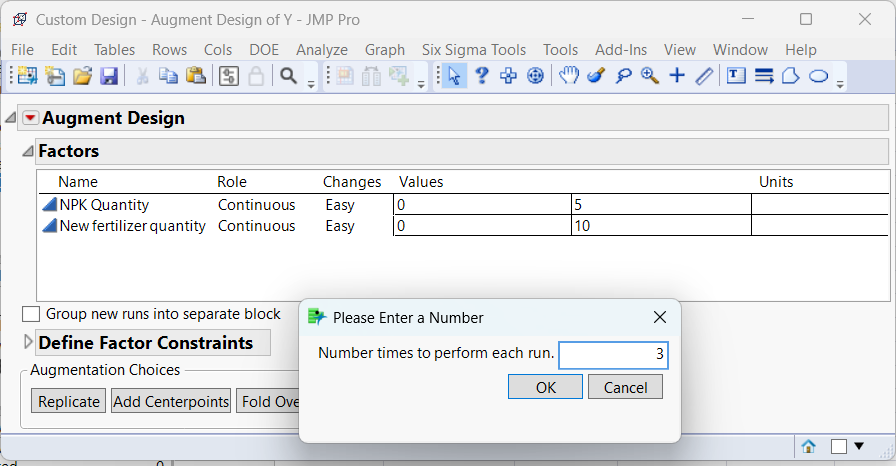Pick the Brush tool in toolbar

596,75
